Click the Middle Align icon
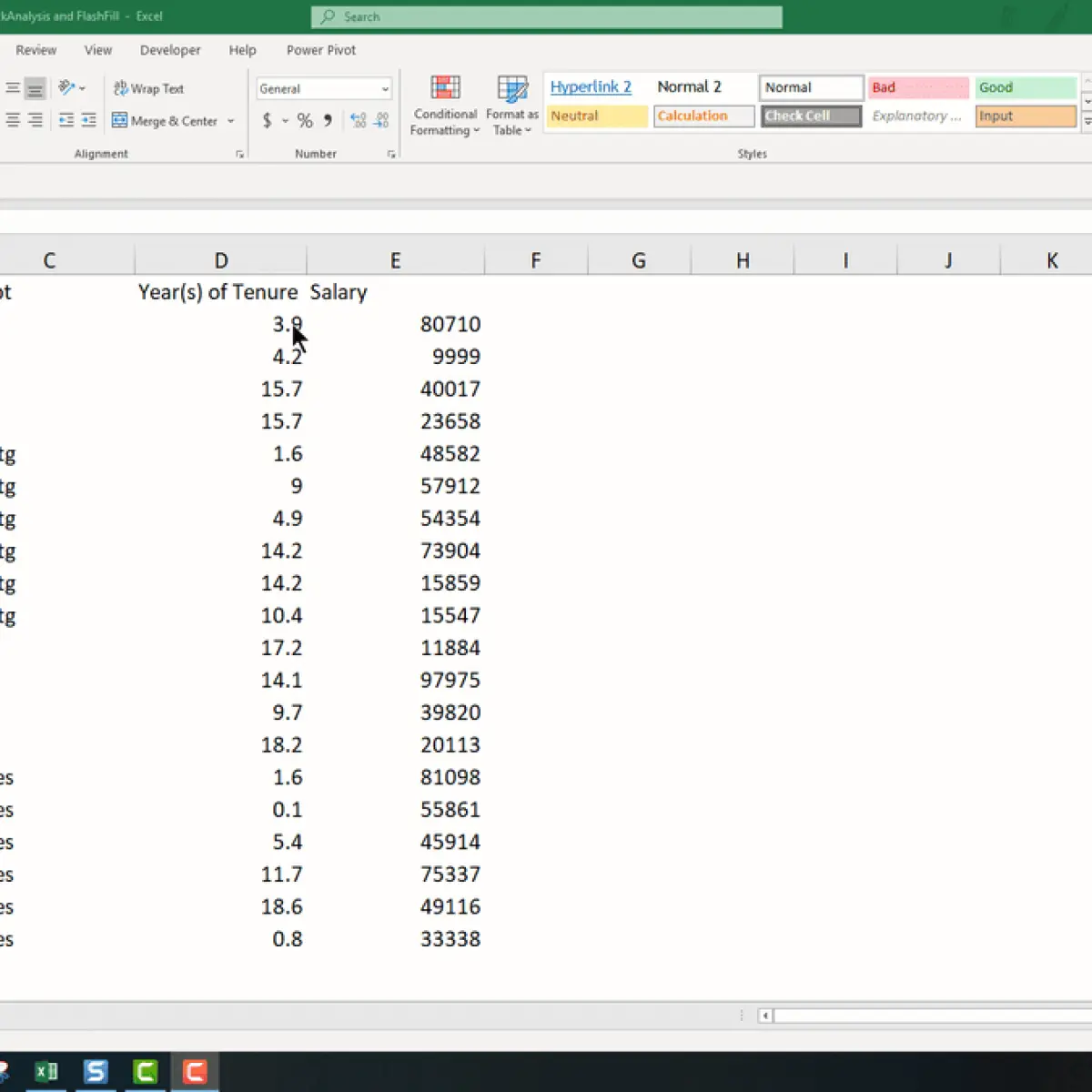This screenshot has width=1092, height=1092. click(x=13, y=88)
